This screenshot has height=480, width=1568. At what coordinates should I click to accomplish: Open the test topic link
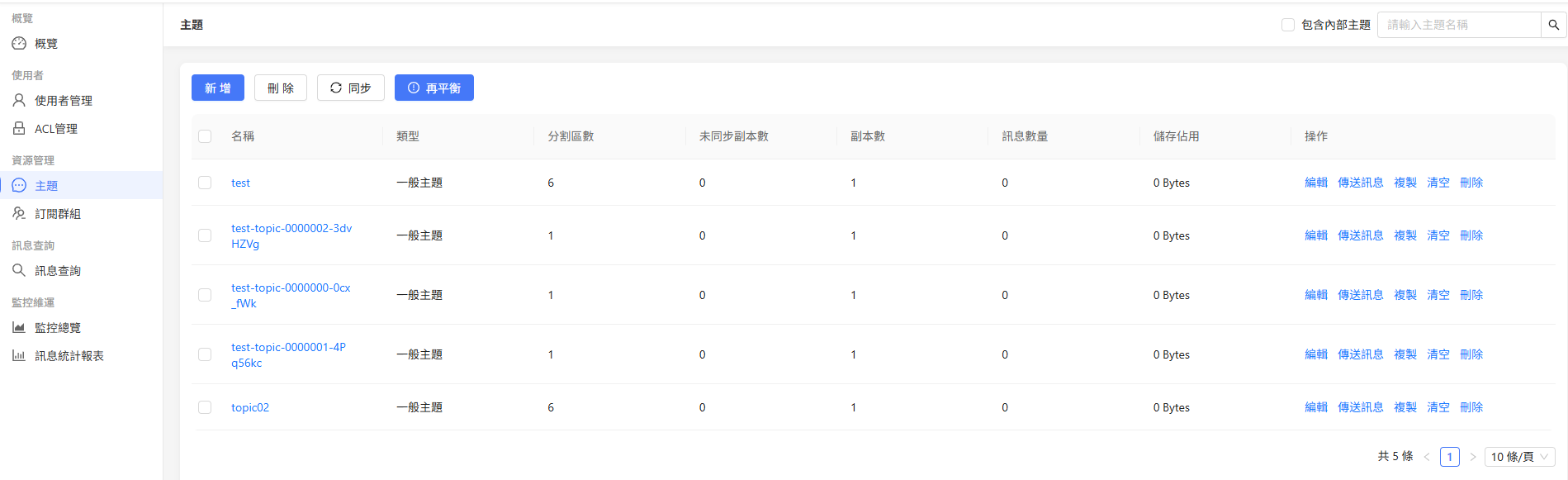pyautogui.click(x=240, y=183)
